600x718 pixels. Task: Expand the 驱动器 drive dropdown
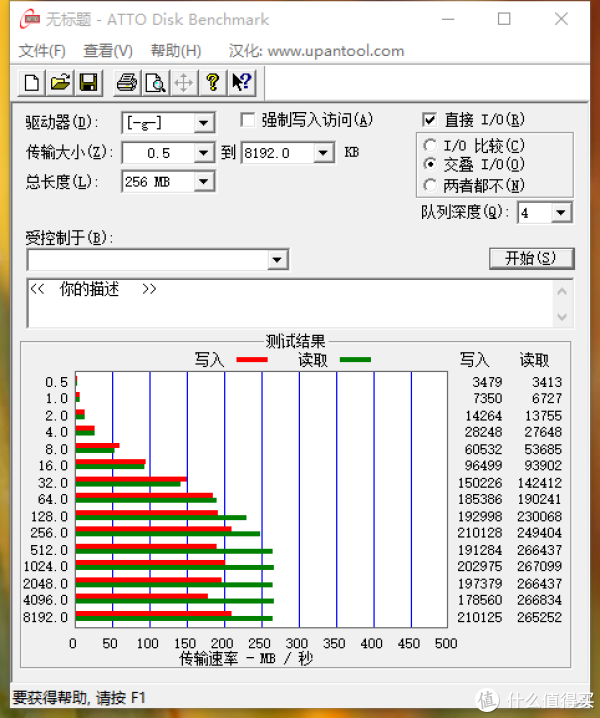(x=204, y=123)
